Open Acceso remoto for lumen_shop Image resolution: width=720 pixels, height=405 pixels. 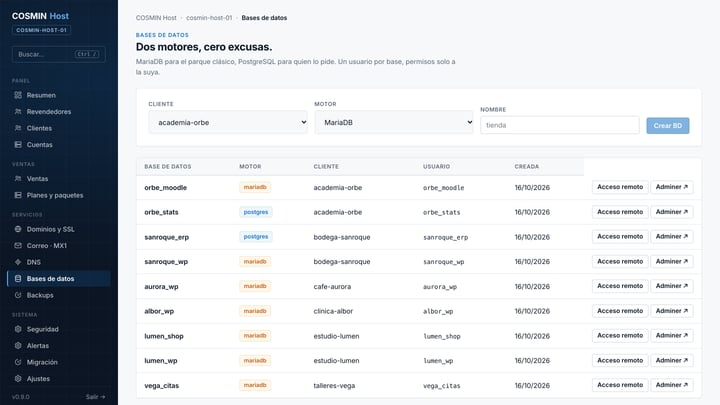tap(620, 336)
